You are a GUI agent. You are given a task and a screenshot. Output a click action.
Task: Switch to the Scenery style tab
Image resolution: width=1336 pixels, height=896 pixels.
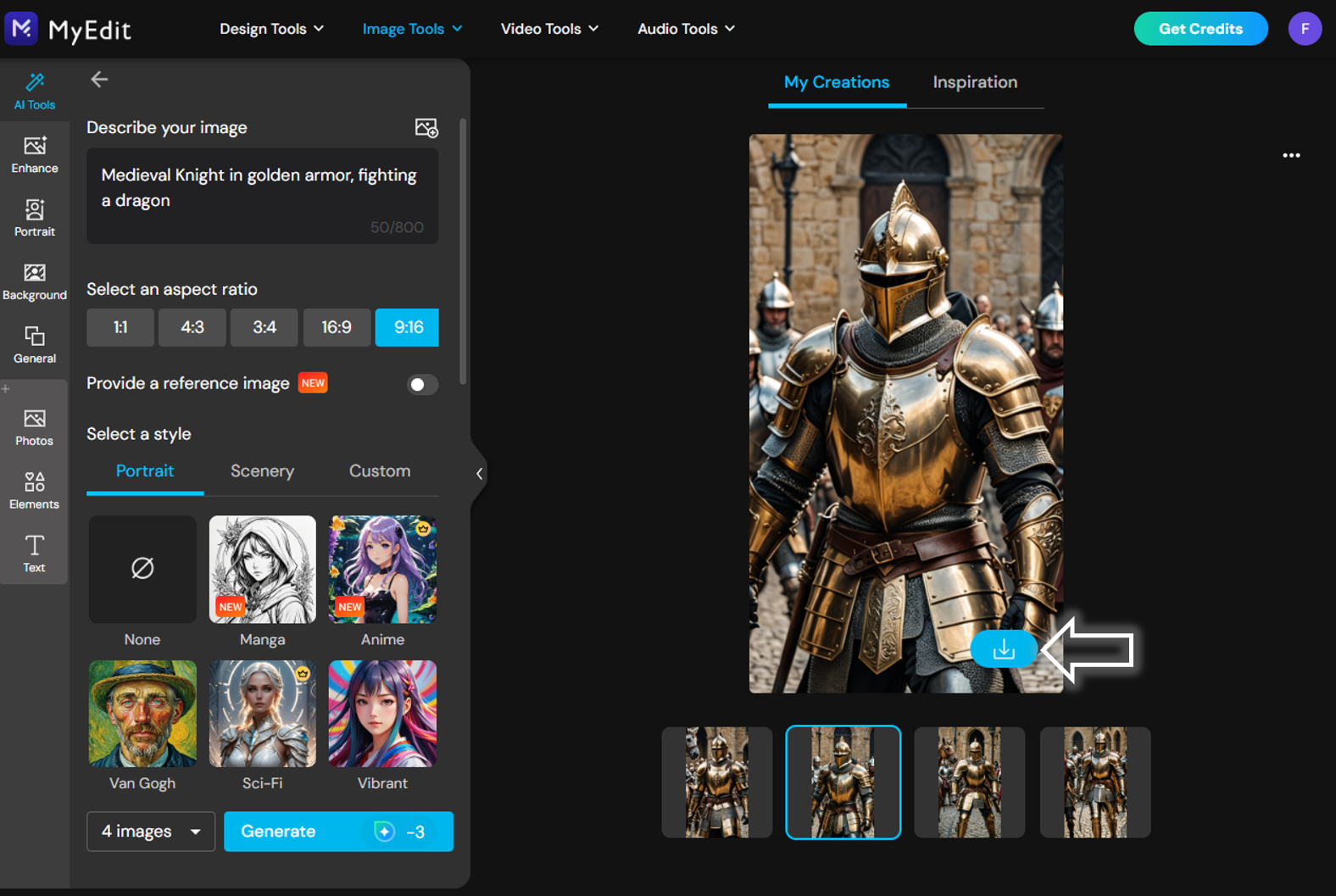[262, 471]
